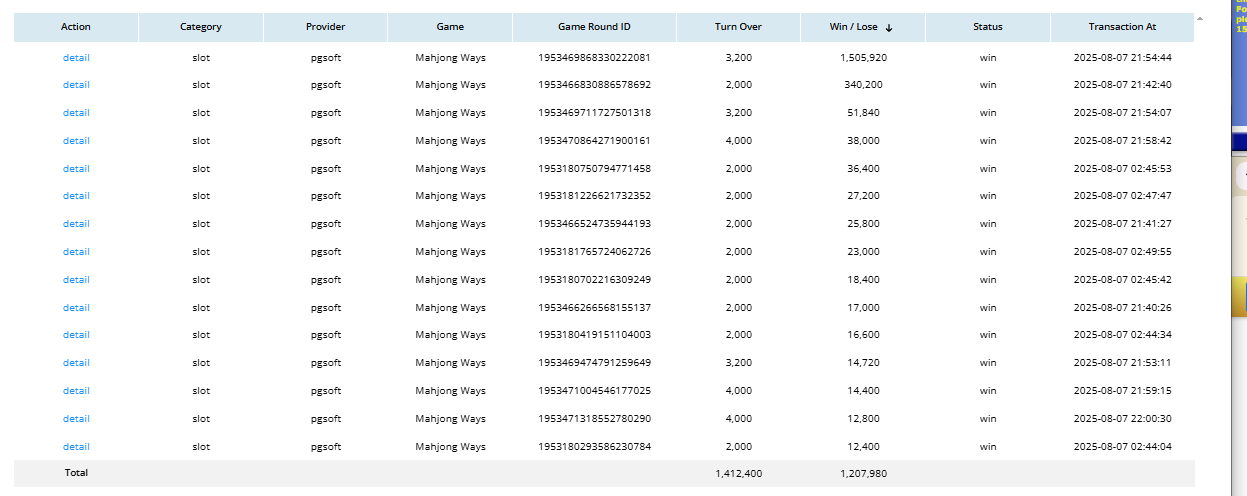Open detail for round 1953181765724062726
1247x496 pixels.
tap(76, 252)
